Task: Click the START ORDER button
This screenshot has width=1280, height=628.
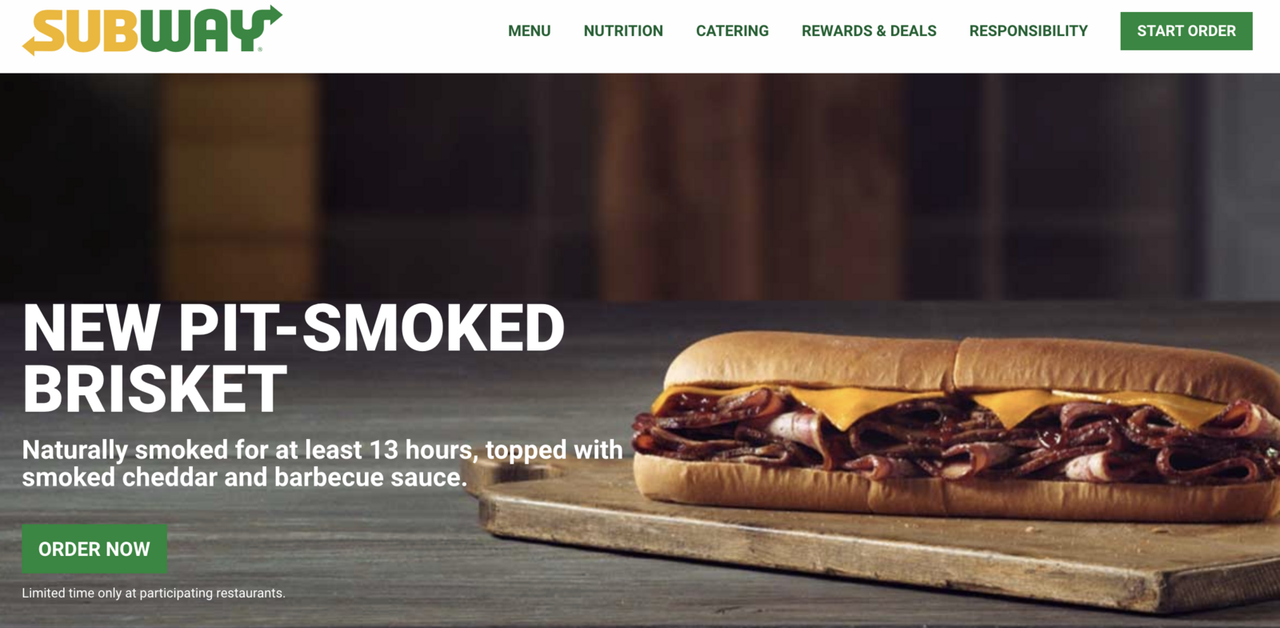Action: [x=1186, y=31]
